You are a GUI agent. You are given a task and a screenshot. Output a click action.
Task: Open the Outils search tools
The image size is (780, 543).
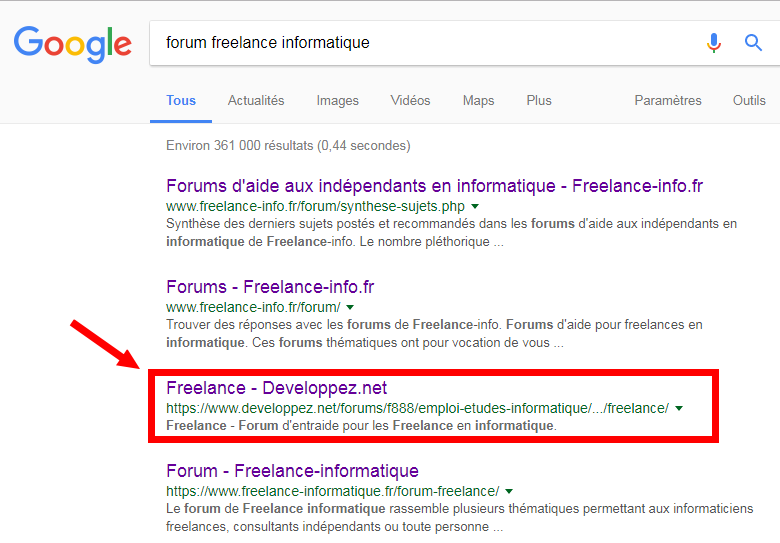coord(749,100)
